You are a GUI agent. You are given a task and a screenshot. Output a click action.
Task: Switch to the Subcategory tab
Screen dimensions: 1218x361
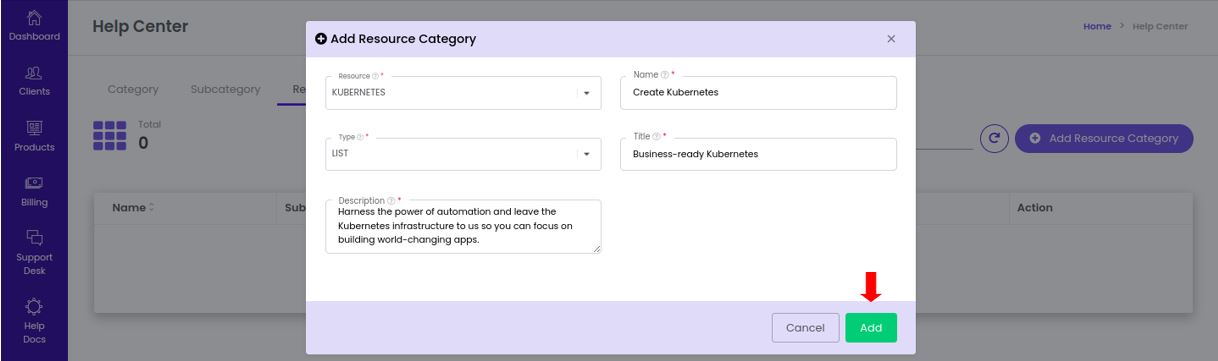(225, 89)
